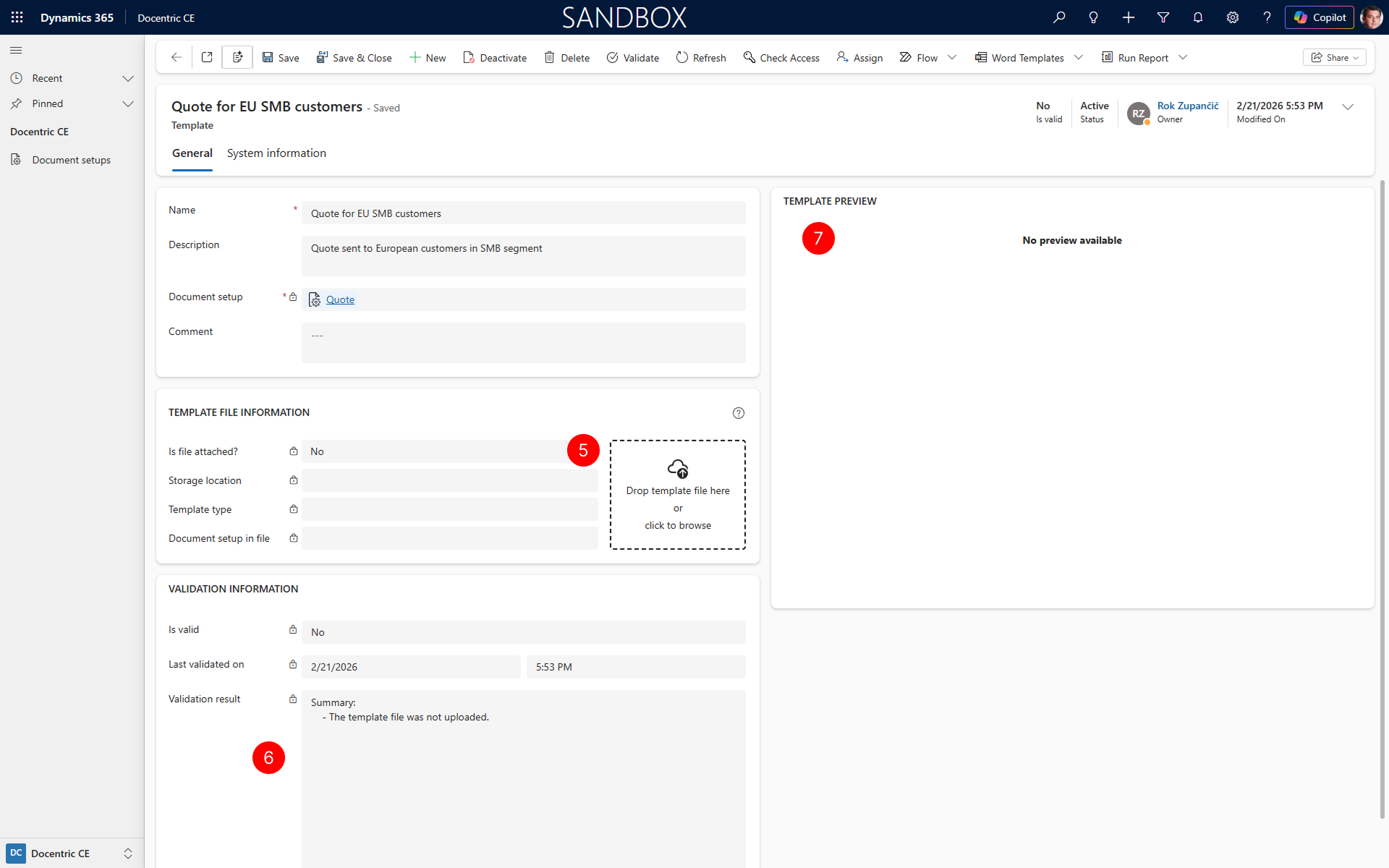Click the Last validated on date field
Viewport: 1389px width, 868px height.
coord(411,667)
